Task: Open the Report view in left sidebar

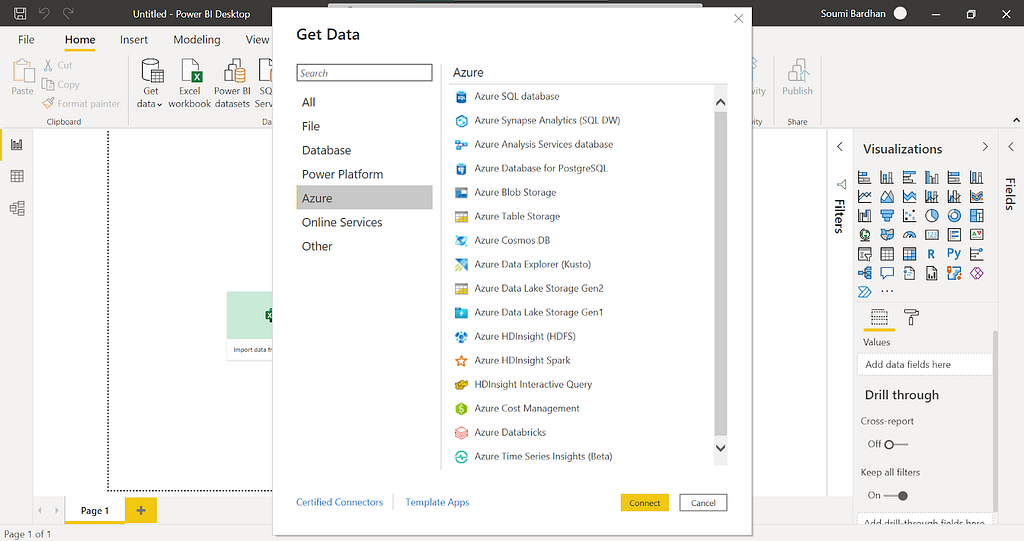Action: click(x=17, y=144)
